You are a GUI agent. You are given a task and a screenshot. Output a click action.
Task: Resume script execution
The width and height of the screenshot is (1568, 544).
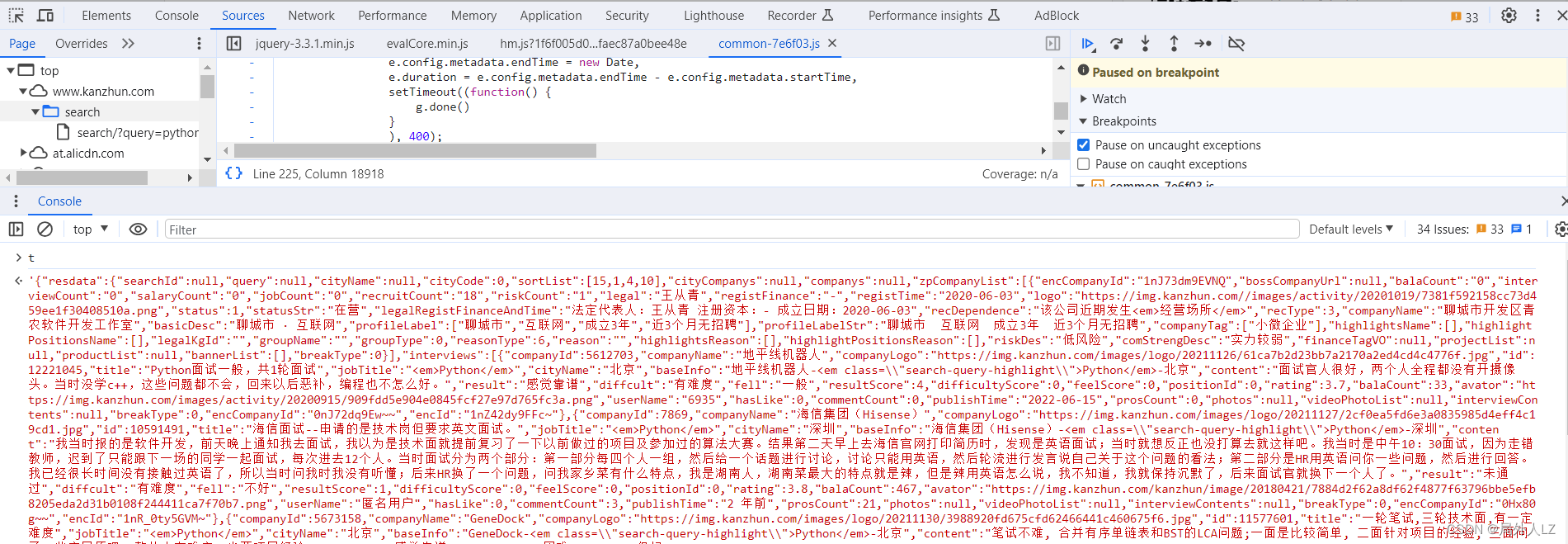coord(1088,44)
